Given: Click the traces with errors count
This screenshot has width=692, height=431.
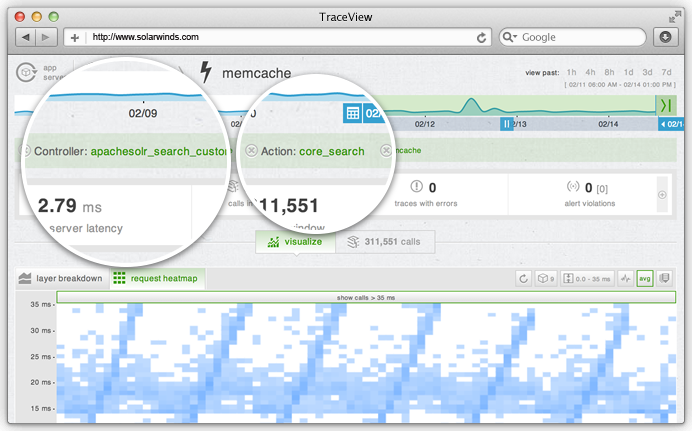Looking at the screenshot, I should coord(432,188).
